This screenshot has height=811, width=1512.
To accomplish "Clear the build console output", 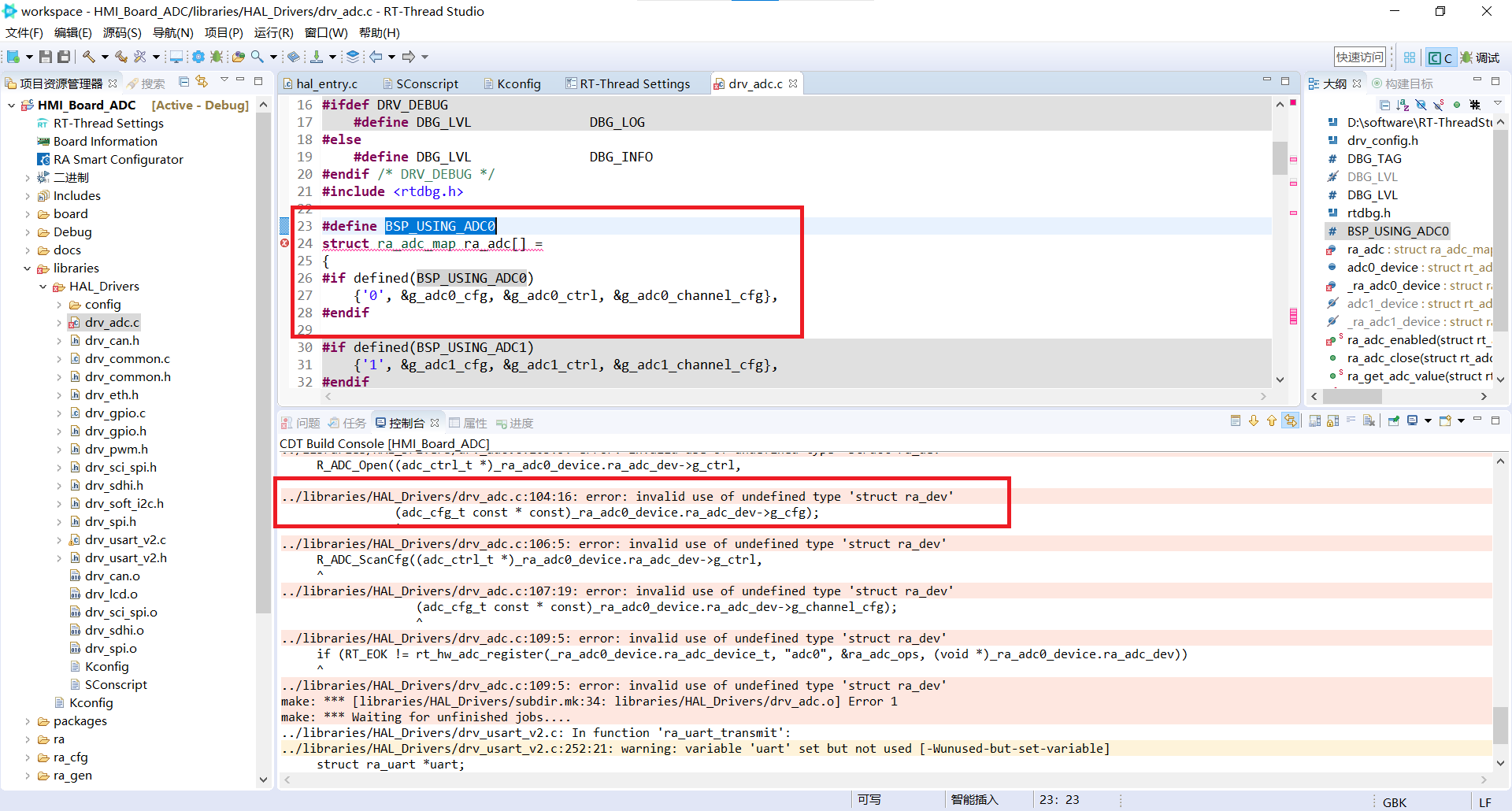I will point(1369,421).
